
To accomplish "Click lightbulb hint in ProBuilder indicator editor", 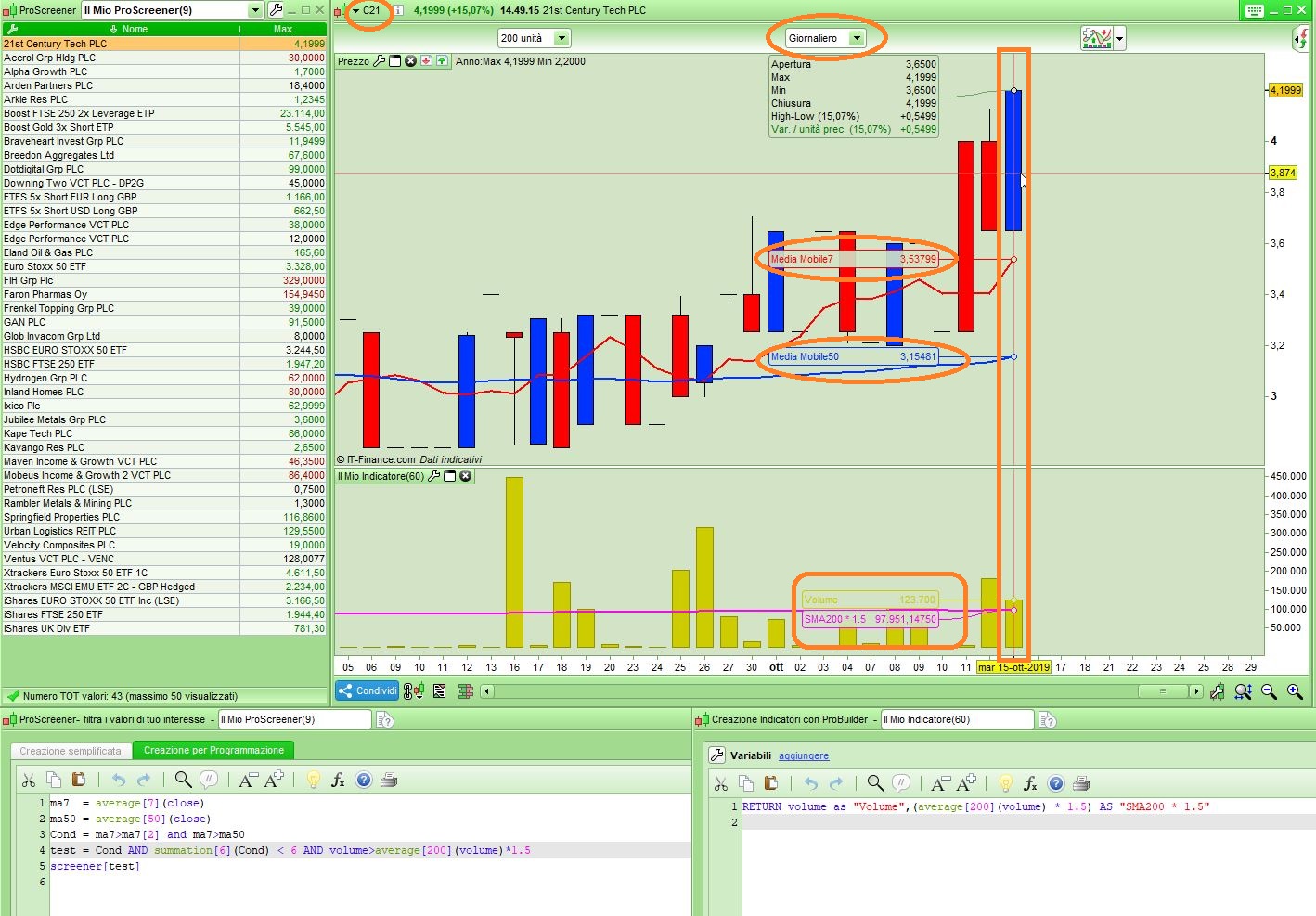I will click(1005, 783).
